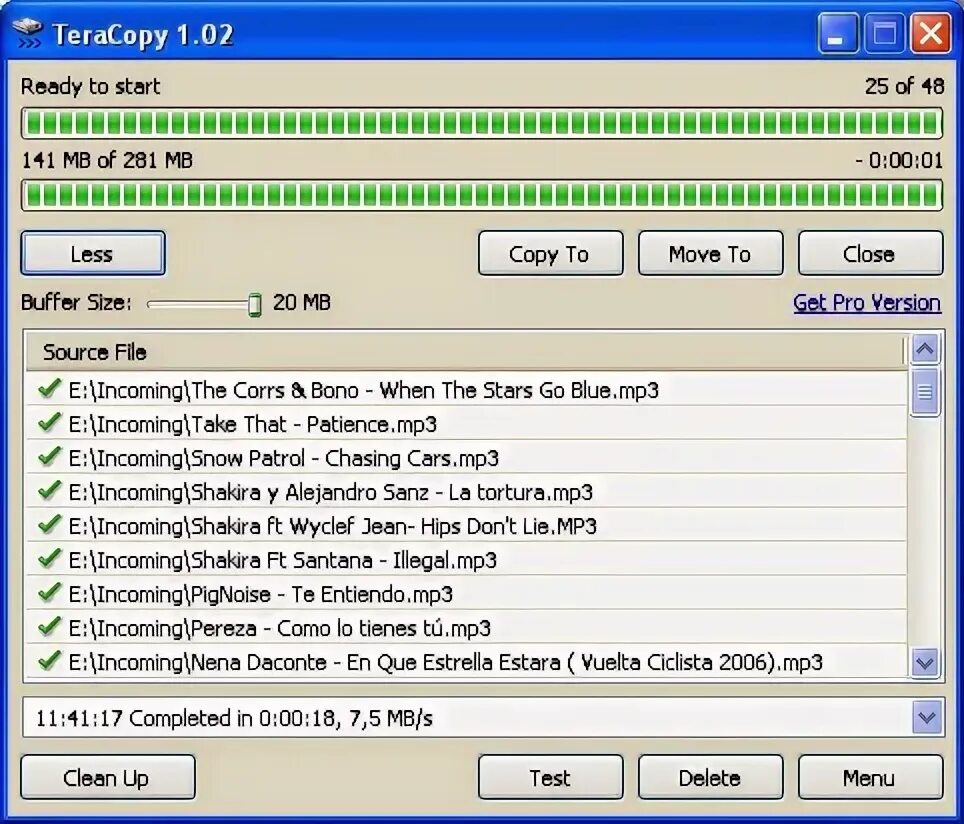Screen dimensions: 964x824
Task: Click checkmark beside Nena Daconte file
Action: coord(49,660)
